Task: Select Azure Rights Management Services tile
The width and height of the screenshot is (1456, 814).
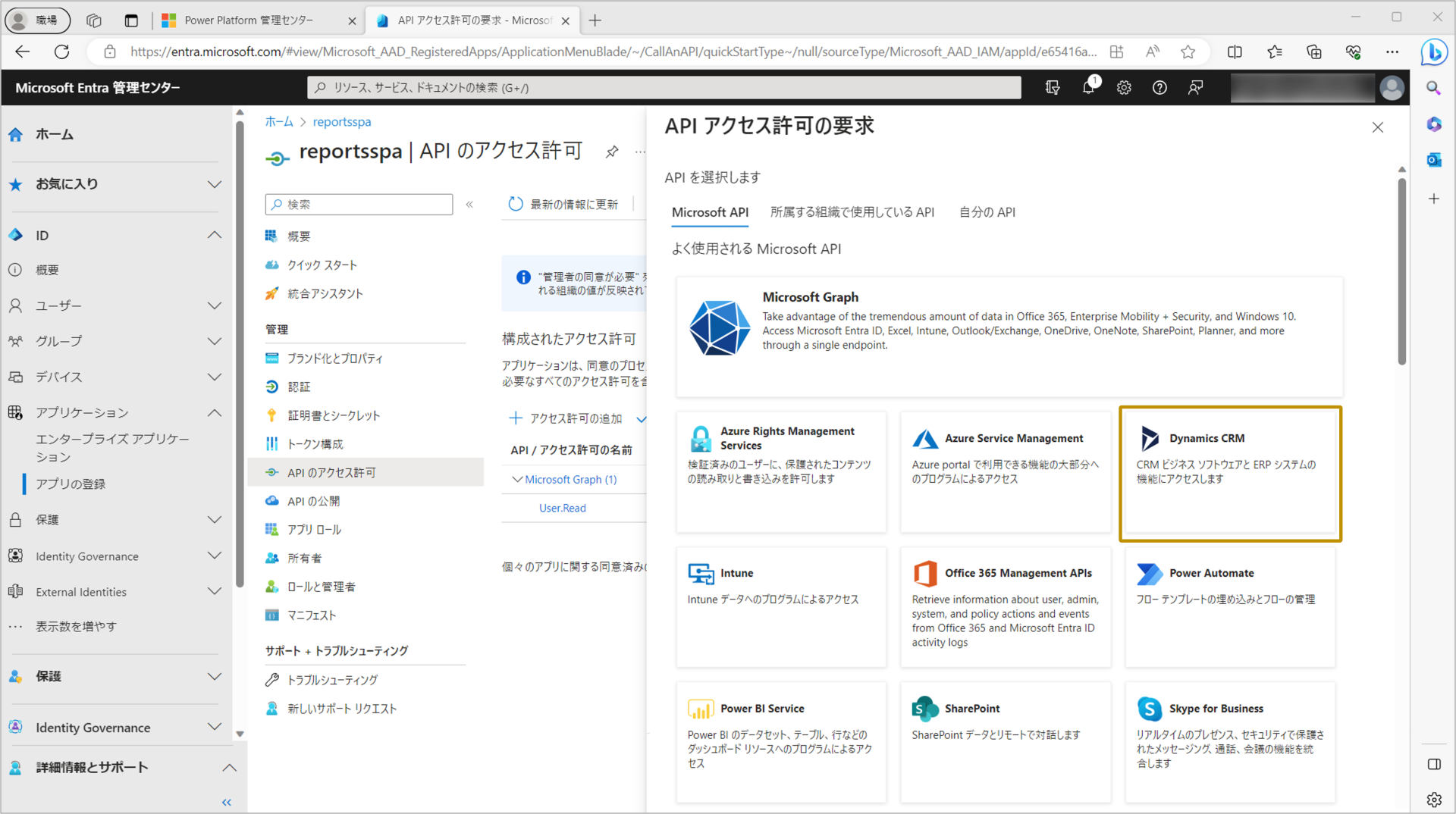Action: click(781, 471)
